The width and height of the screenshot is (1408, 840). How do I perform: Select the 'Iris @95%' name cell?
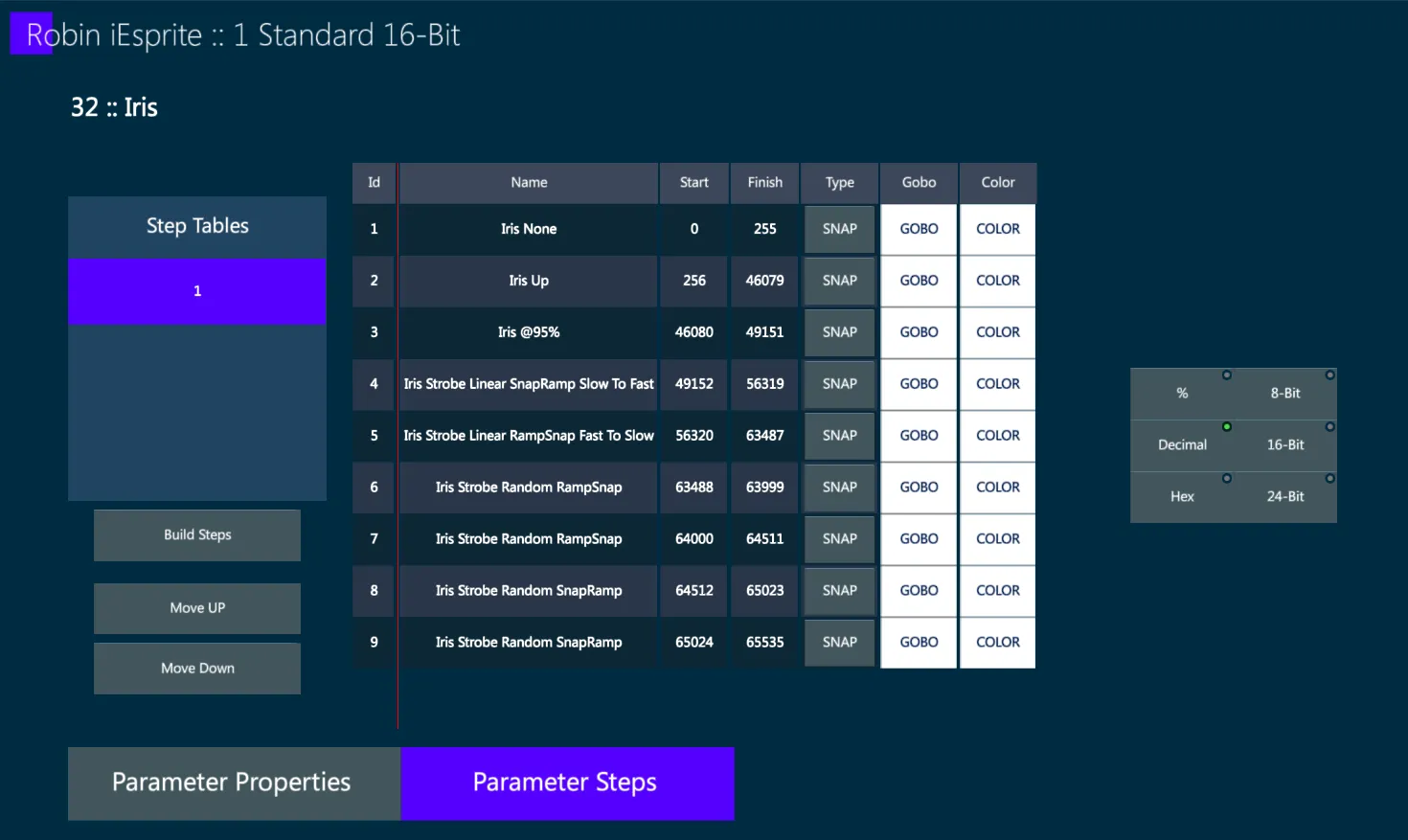[x=529, y=332]
